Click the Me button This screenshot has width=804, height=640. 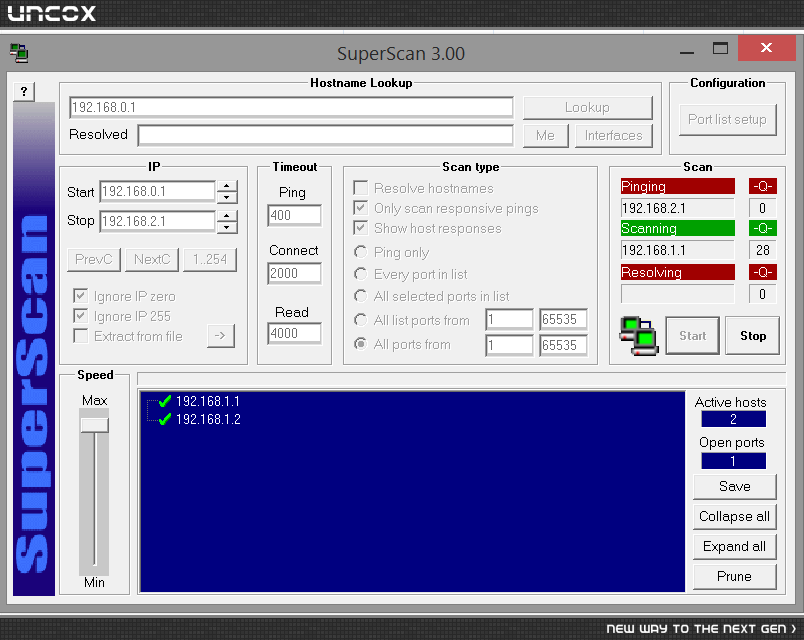coord(546,135)
